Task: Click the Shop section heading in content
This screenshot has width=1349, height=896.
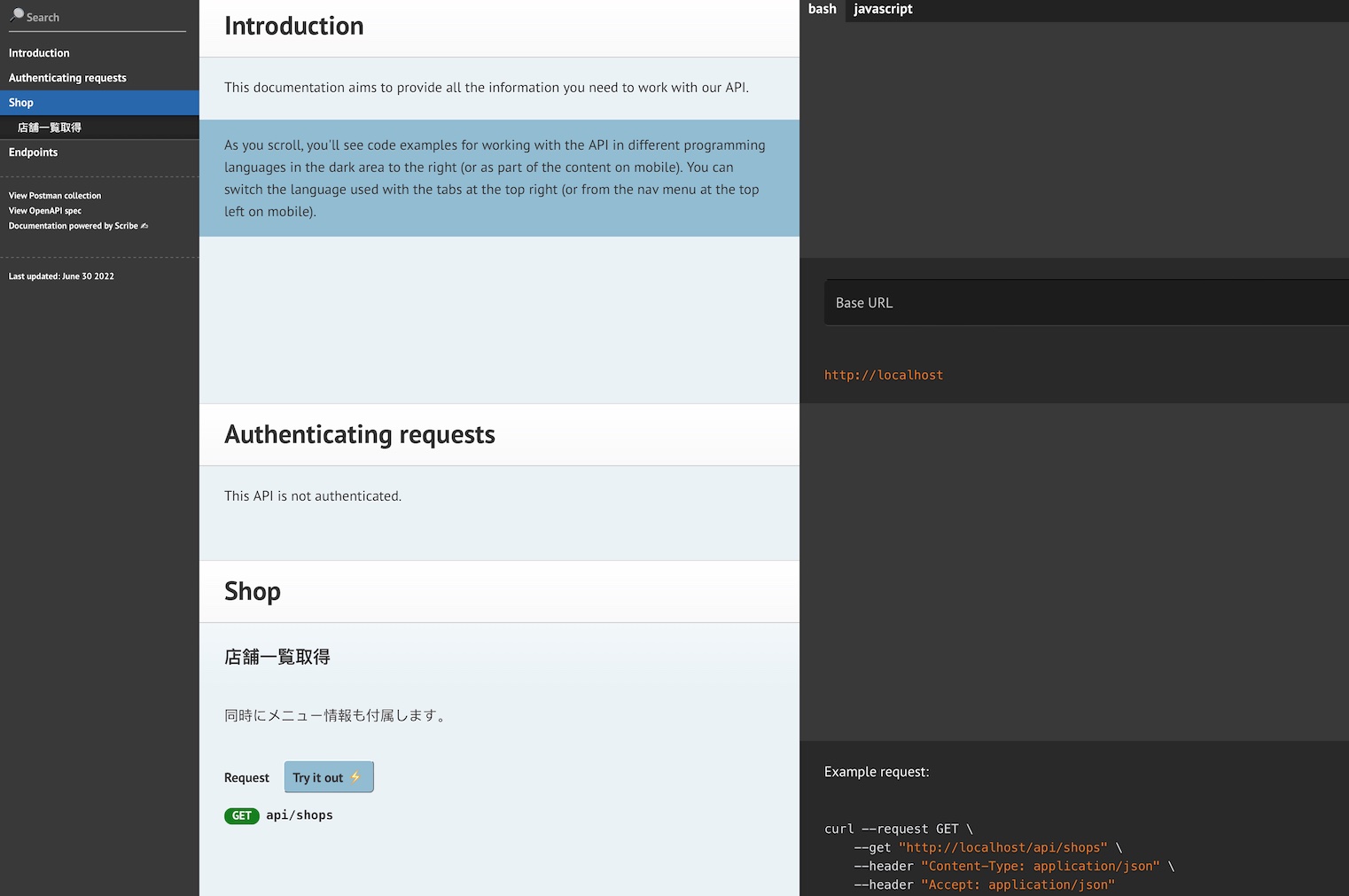Action: pos(253,591)
